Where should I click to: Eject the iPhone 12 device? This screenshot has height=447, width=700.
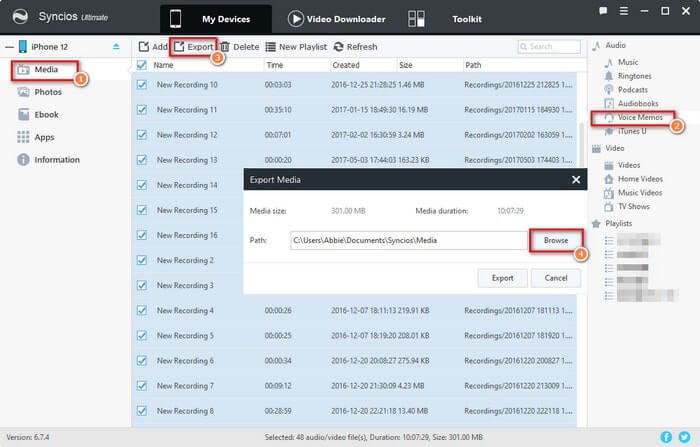click(x=116, y=46)
